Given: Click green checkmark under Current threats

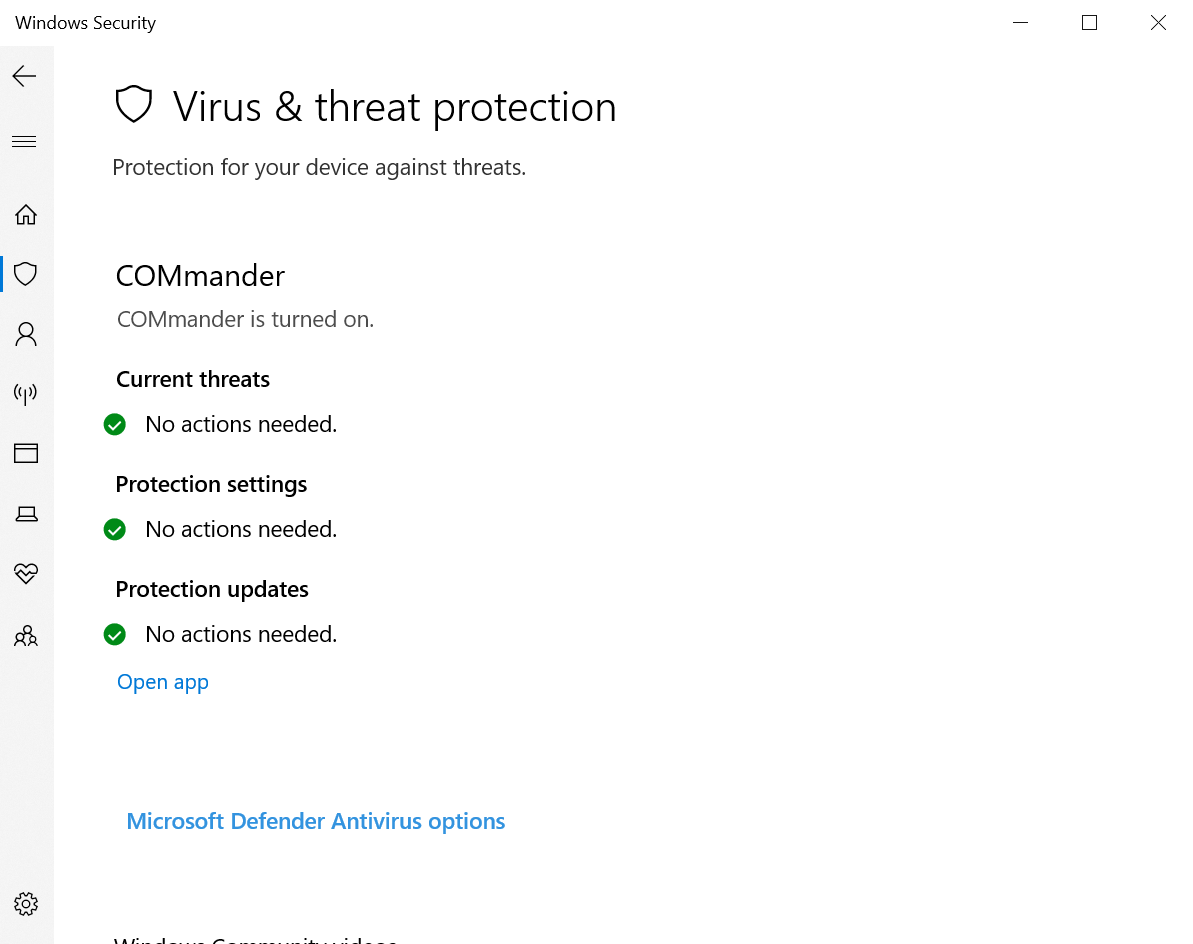Looking at the screenshot, I should point(115,424).
